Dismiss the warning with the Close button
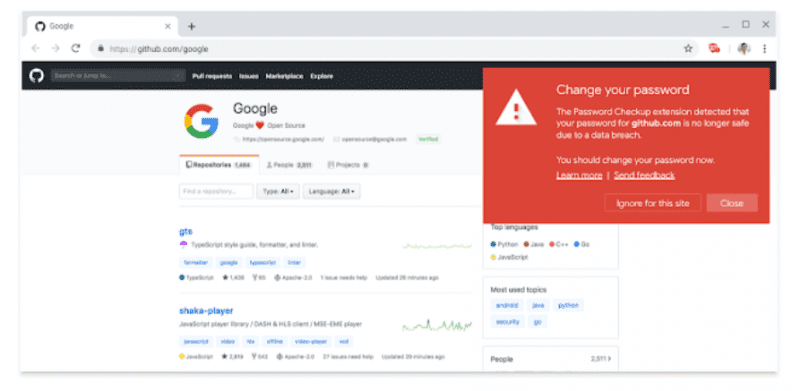Viewport: 800px width, 391px height. (732, 203)
